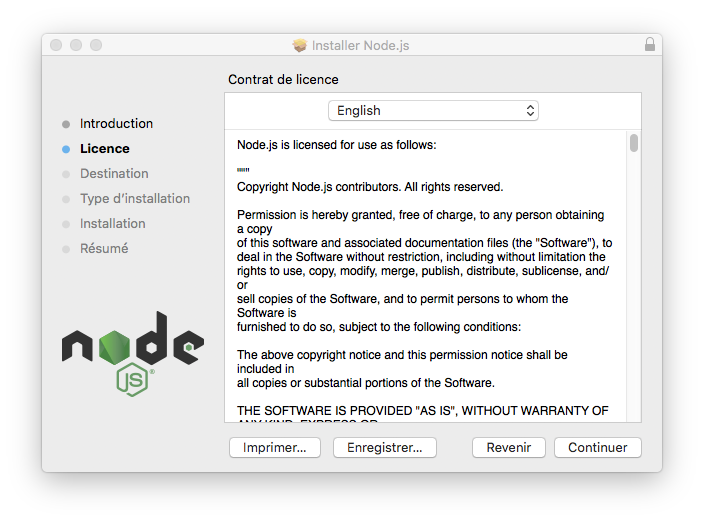The image size is (704, 522).
Task: Go back with the Revenir button
Action: 509,447
